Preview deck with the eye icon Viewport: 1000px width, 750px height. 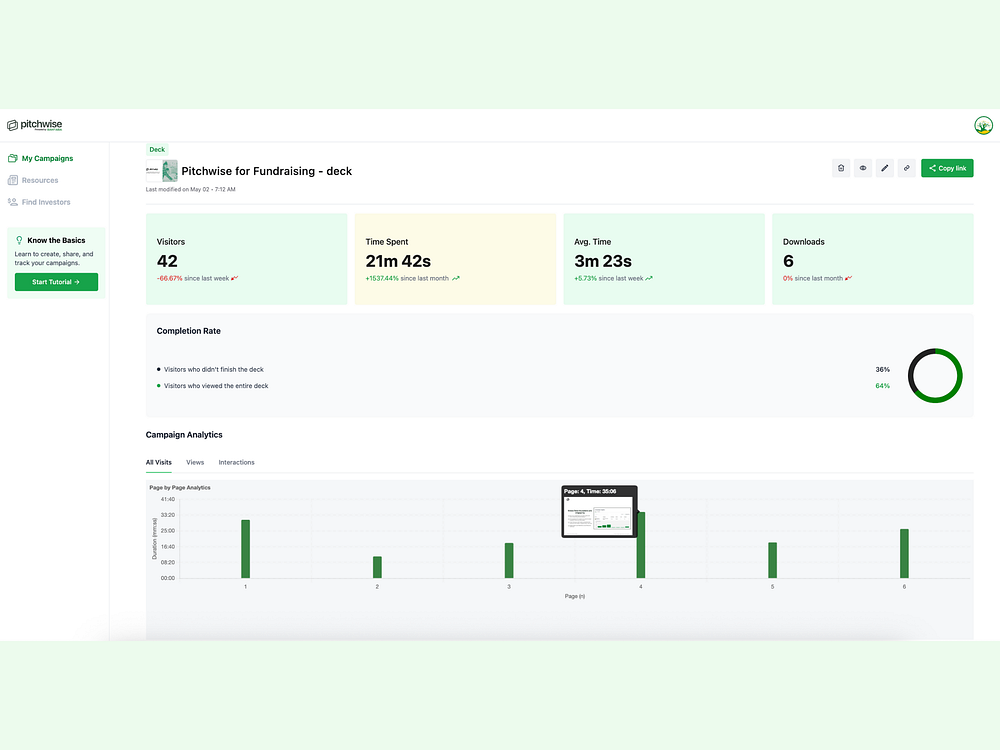(x=862, y=168)
